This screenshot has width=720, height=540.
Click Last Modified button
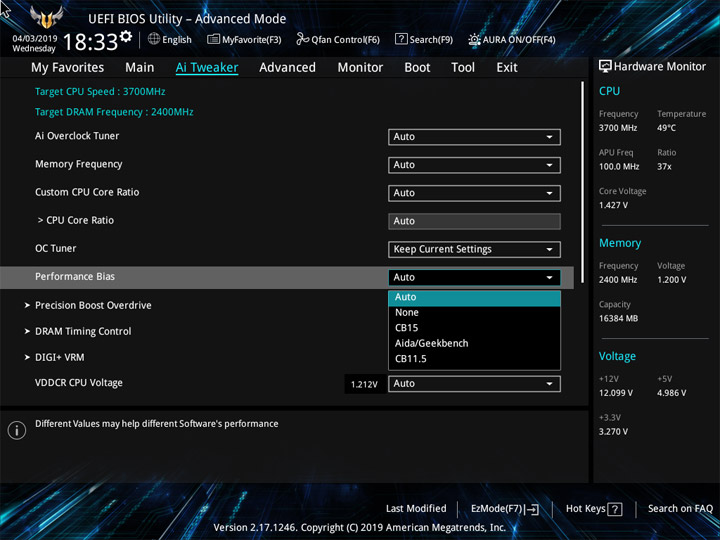pyautogui.click(x=416, y=509)
